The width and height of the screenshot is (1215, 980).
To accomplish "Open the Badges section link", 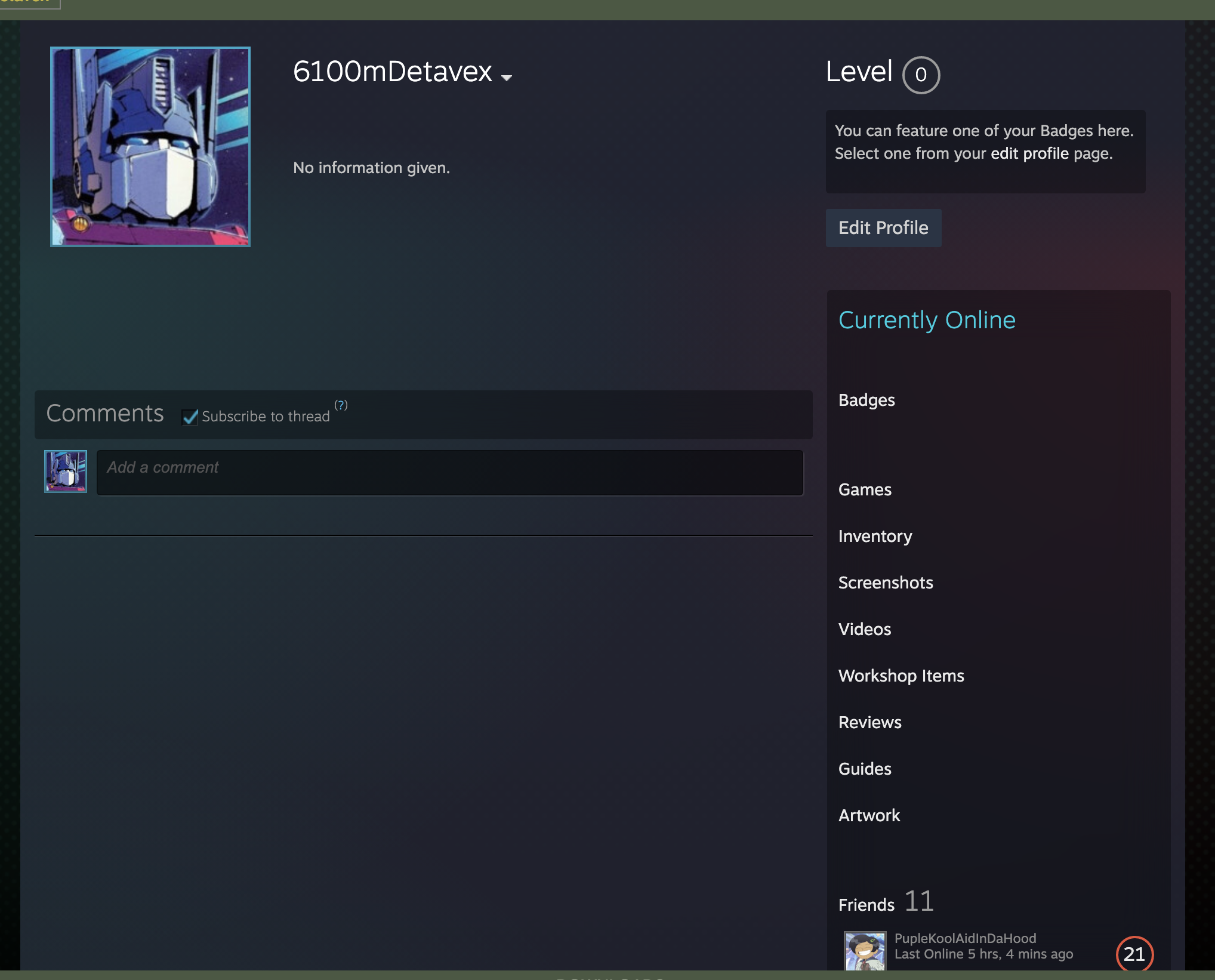I will (x=866, y=400).
